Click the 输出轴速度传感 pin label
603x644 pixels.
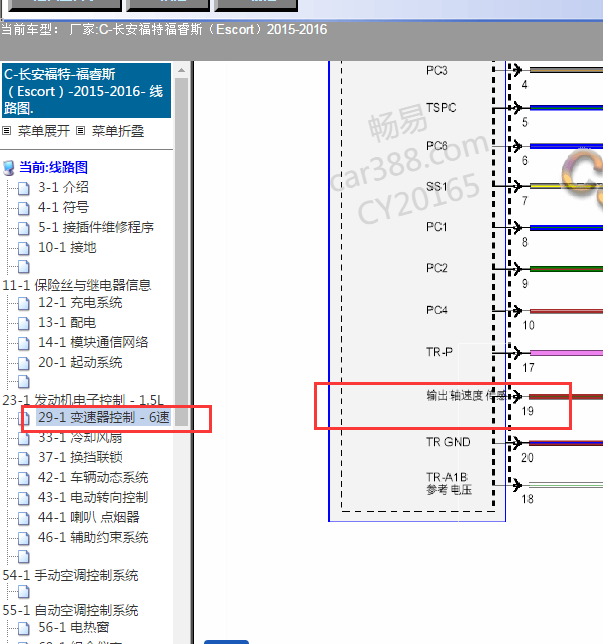coord(466,395)
